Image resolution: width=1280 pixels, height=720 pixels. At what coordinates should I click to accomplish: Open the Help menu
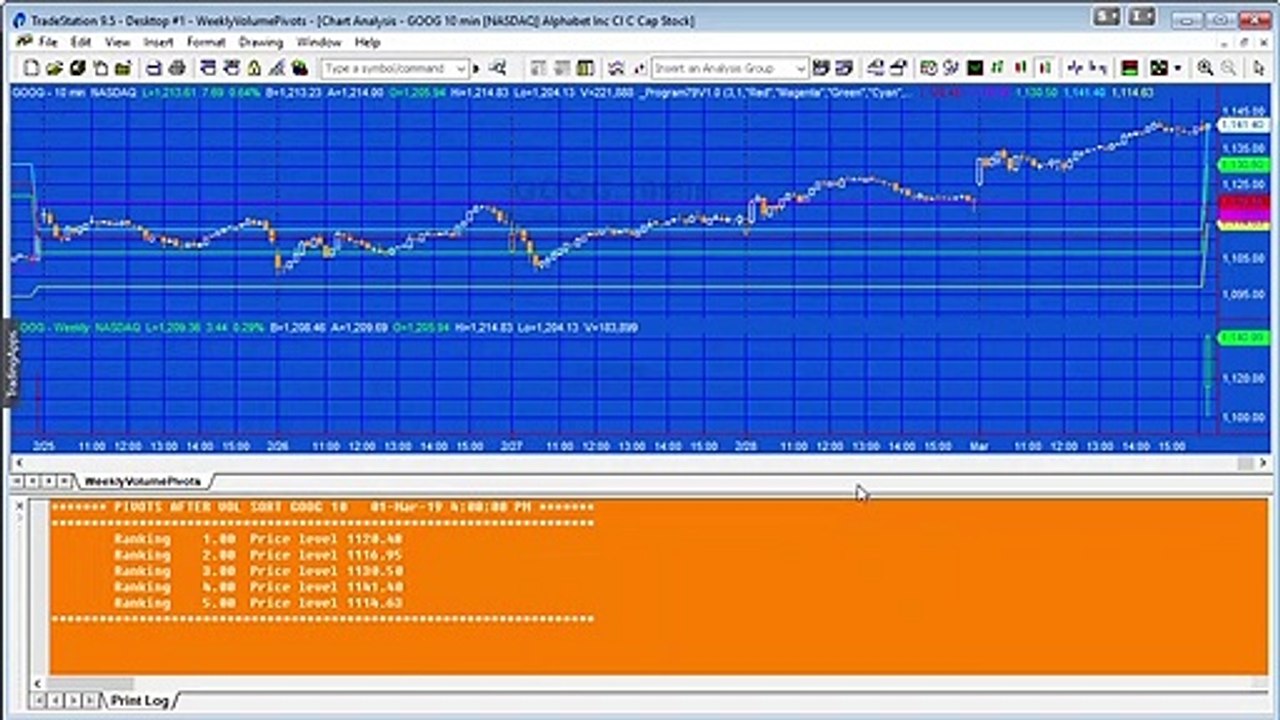[367, 42]
